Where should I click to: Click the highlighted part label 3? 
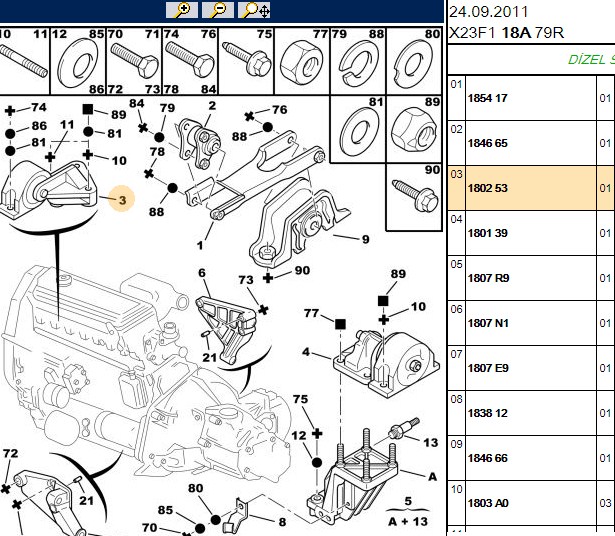(122, 200)
